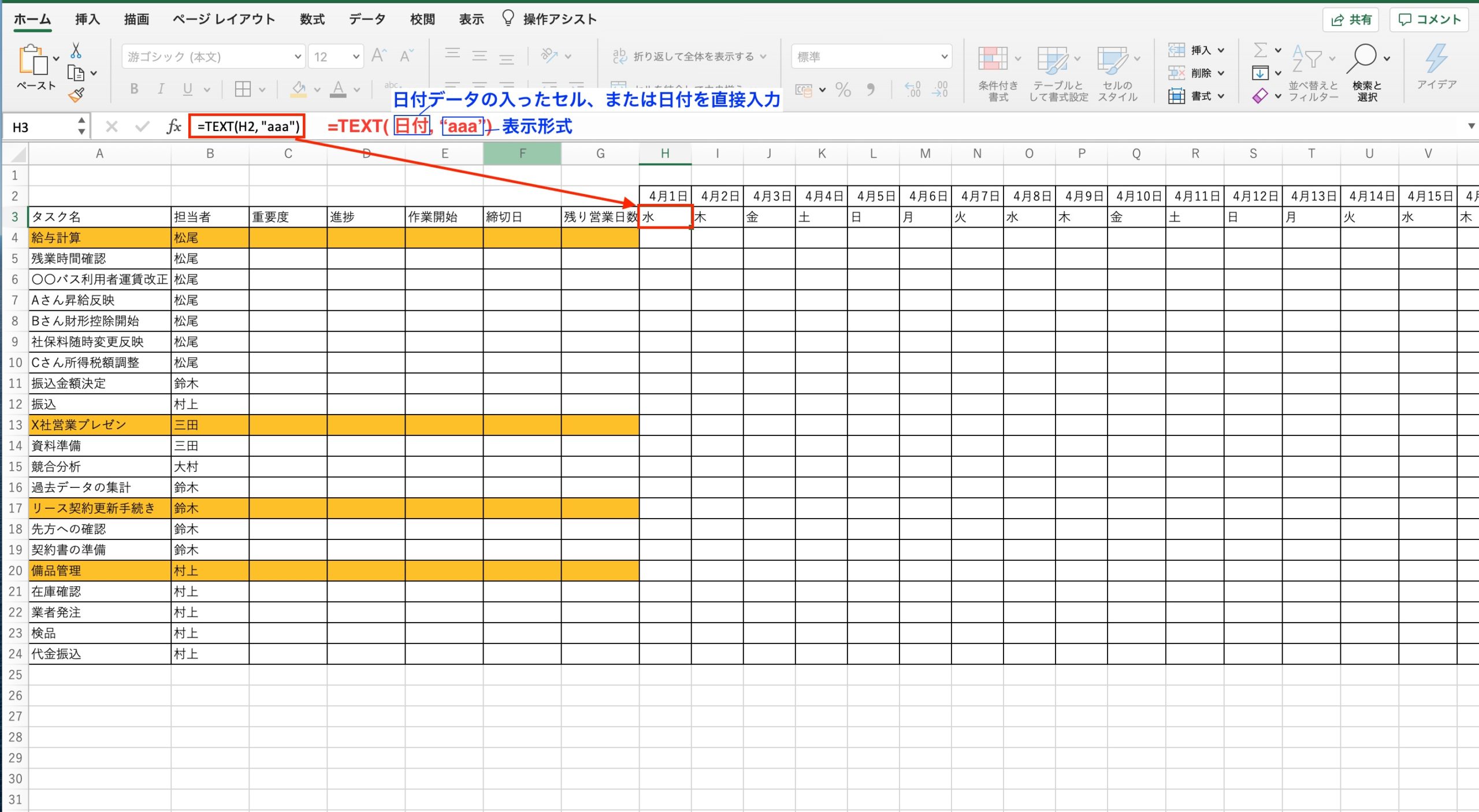
Task: Select the 4月1日 date cell
Action: click(x=666, y=196)
